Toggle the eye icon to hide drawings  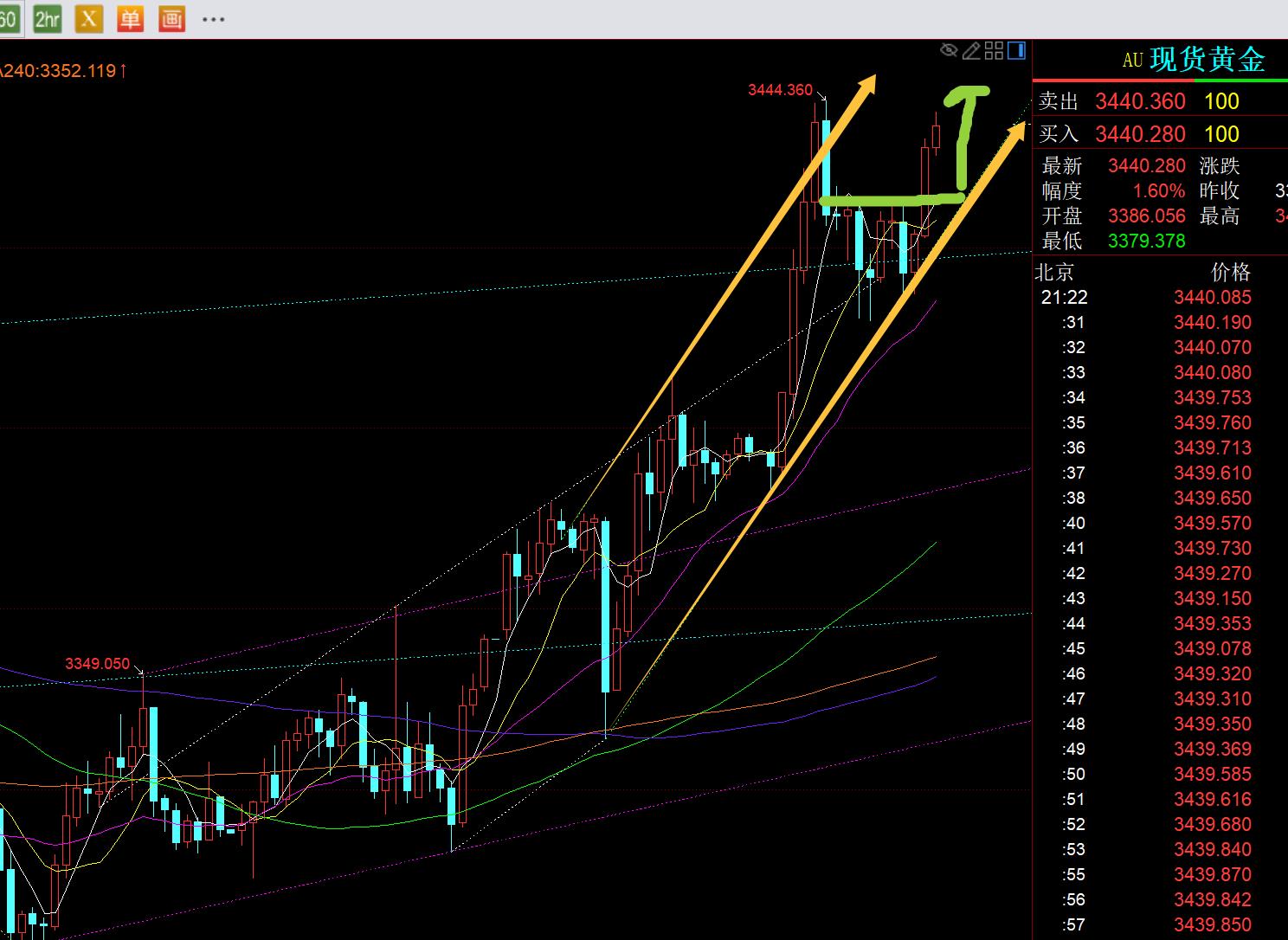pyautogui.click(x=949, y=51)
